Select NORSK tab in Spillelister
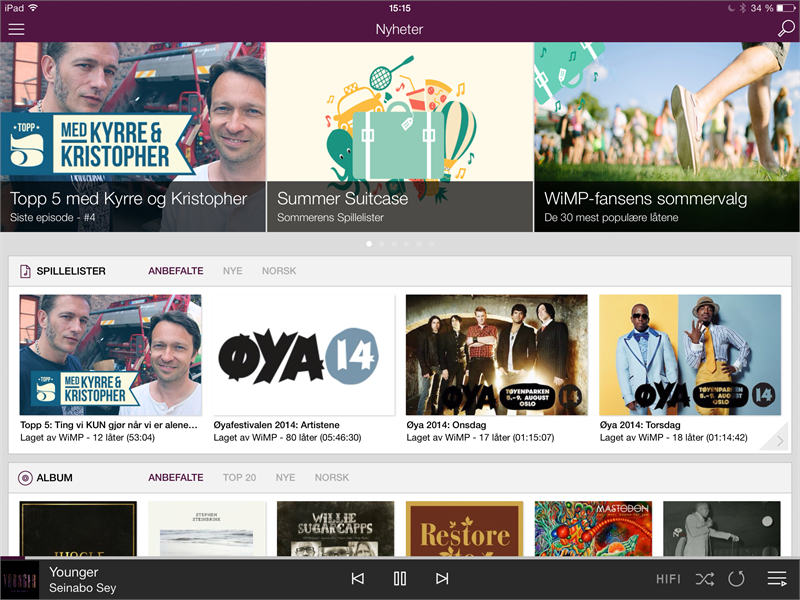The image size is (800, 600). [279, 271]
